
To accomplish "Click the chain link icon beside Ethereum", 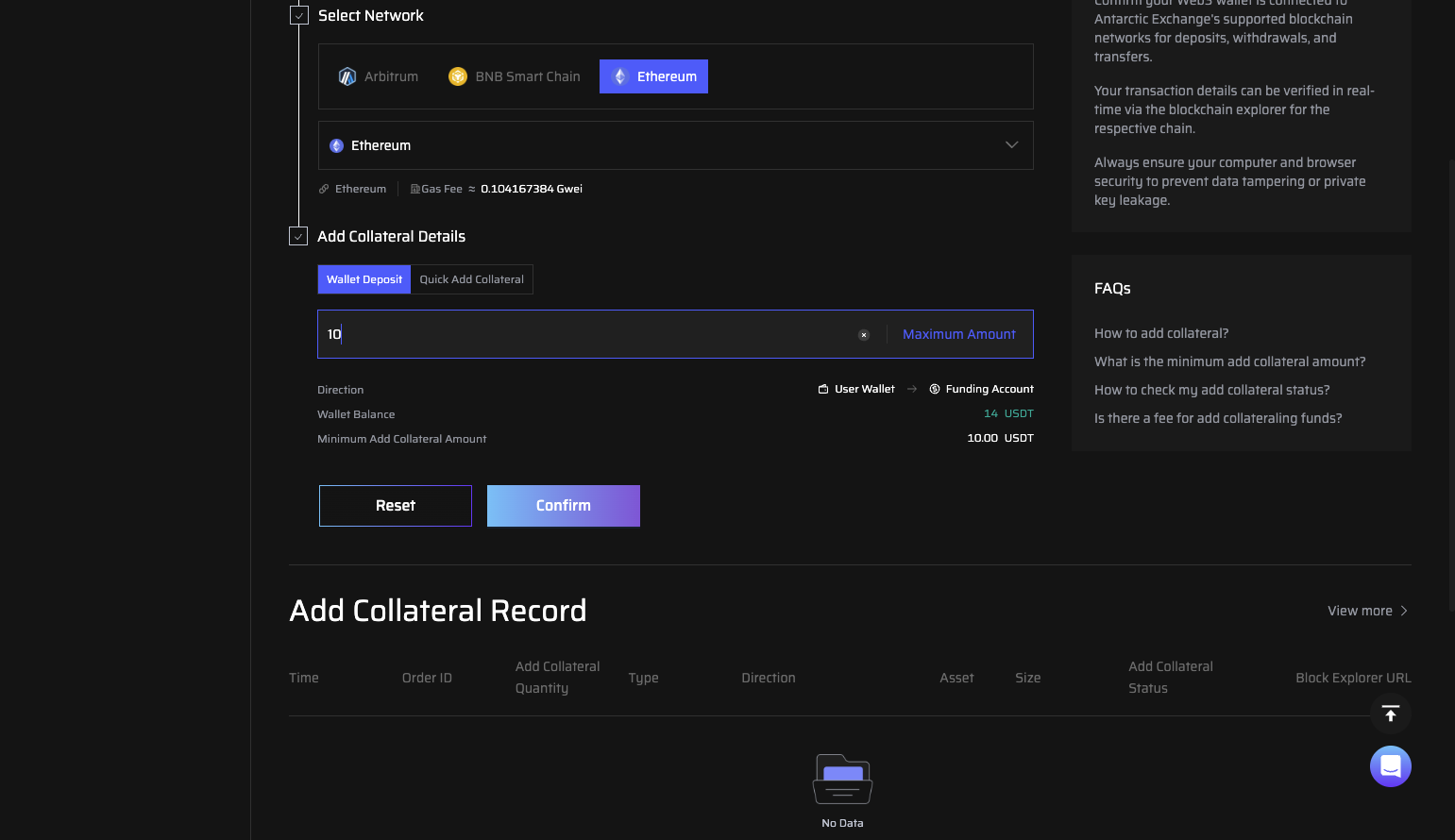I will pos(324,189).
